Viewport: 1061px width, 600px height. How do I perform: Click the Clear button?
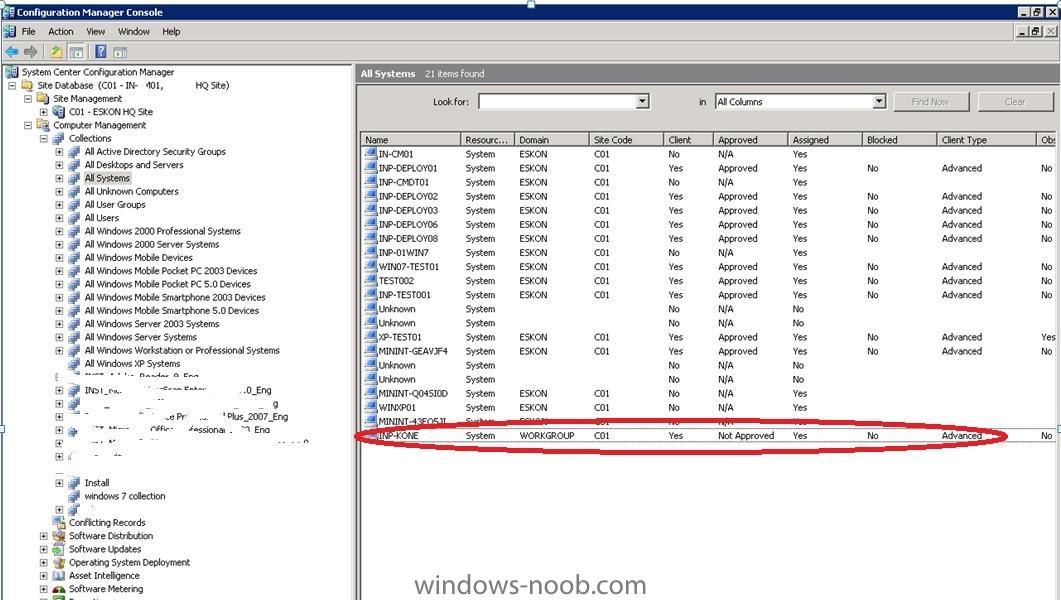click(1015, 101)
